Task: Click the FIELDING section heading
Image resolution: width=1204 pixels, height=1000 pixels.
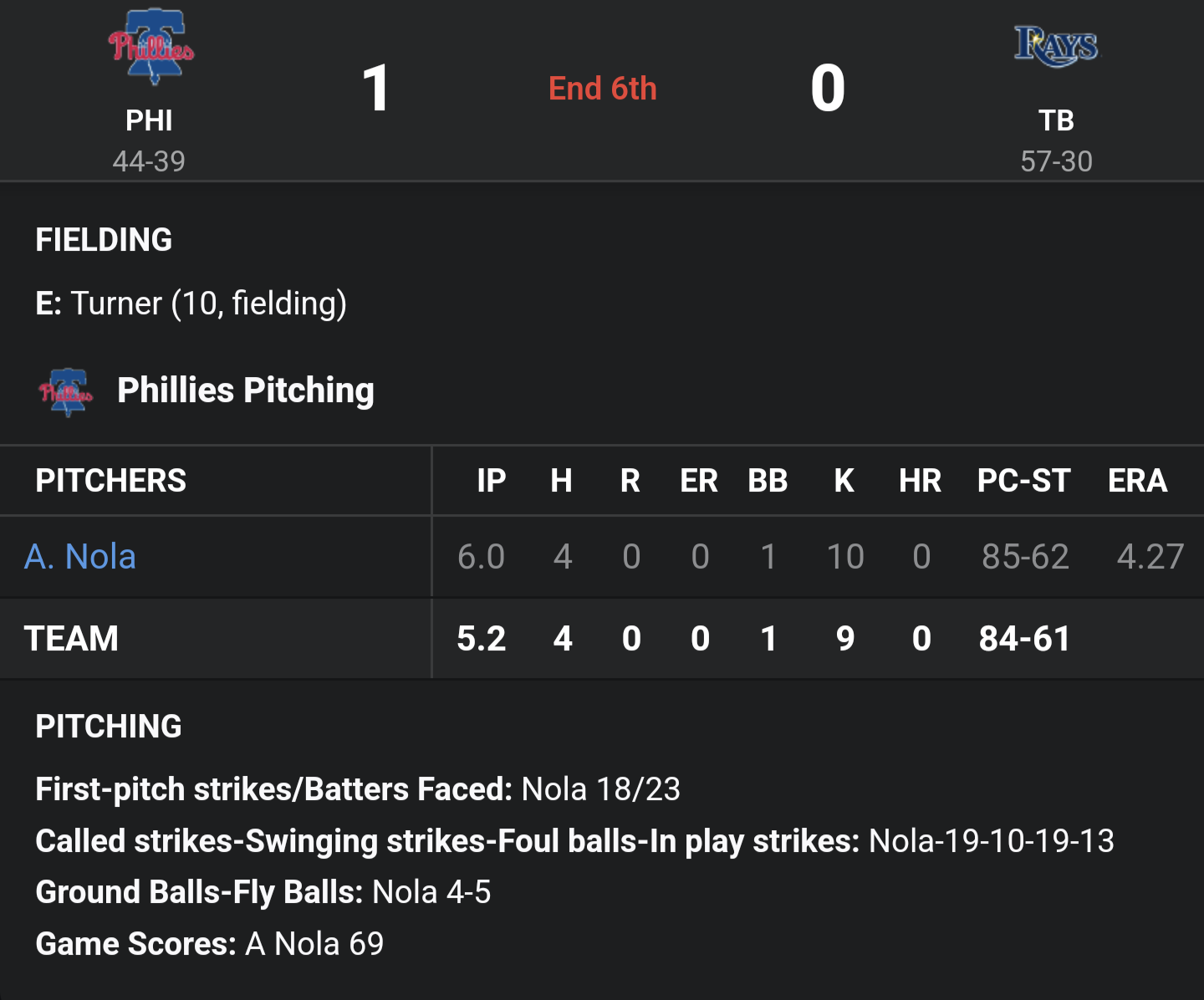Action: coord(104,240)
